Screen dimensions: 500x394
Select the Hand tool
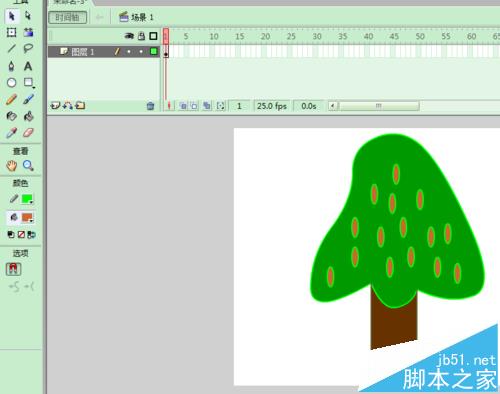pyautogui.click(x=12, y=165)
